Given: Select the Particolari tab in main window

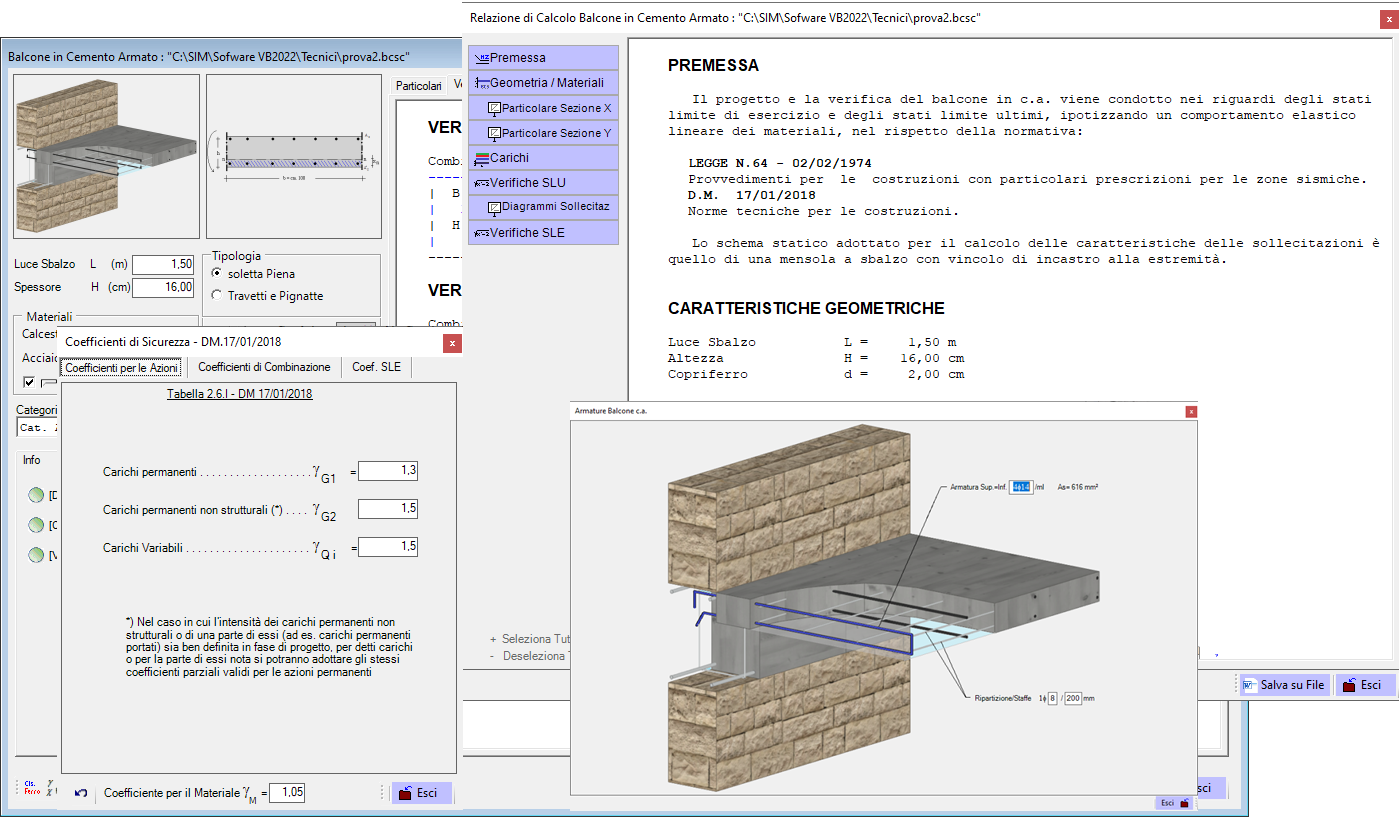Looking at the screenshot, I should 419,86.
